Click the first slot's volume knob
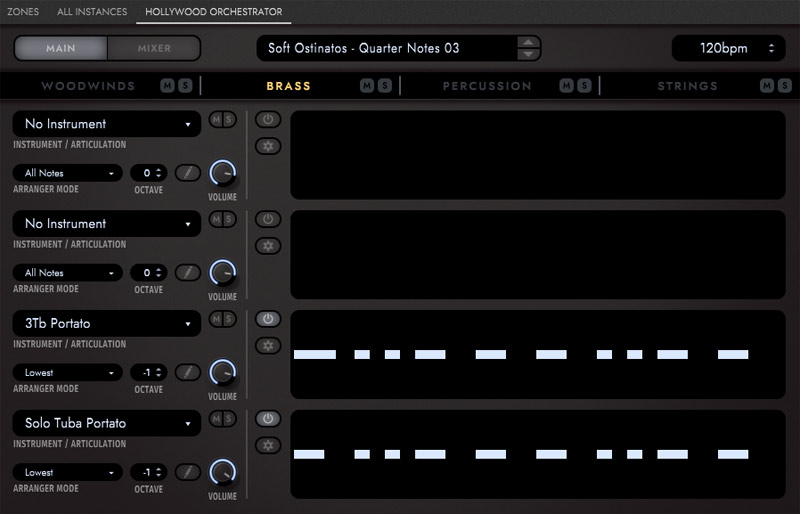This screenshot has height=514, width=800. pyautogui.click(x=223, y=173)
